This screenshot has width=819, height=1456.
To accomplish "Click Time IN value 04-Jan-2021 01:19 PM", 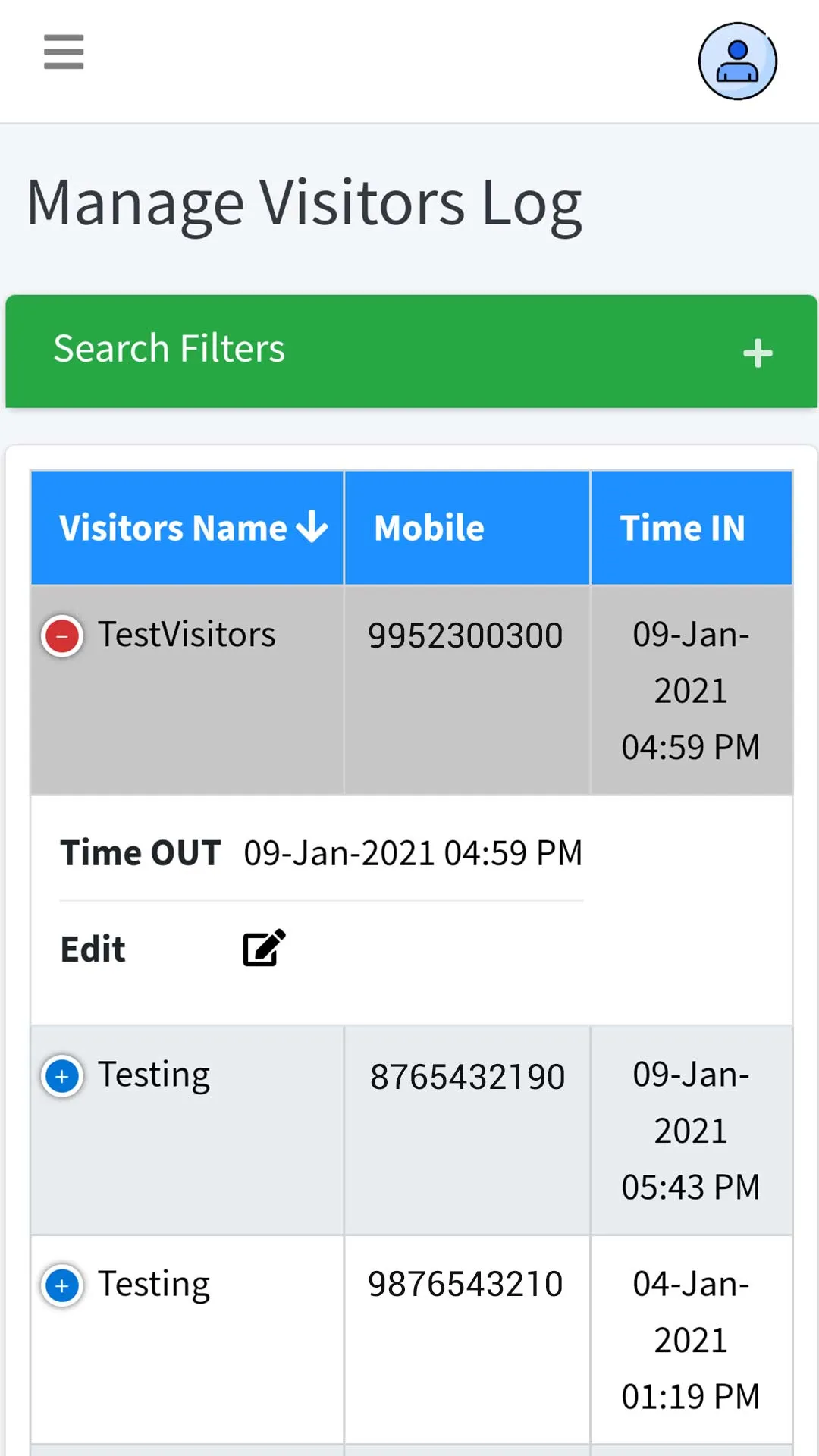I will (x=691, y=1339).
